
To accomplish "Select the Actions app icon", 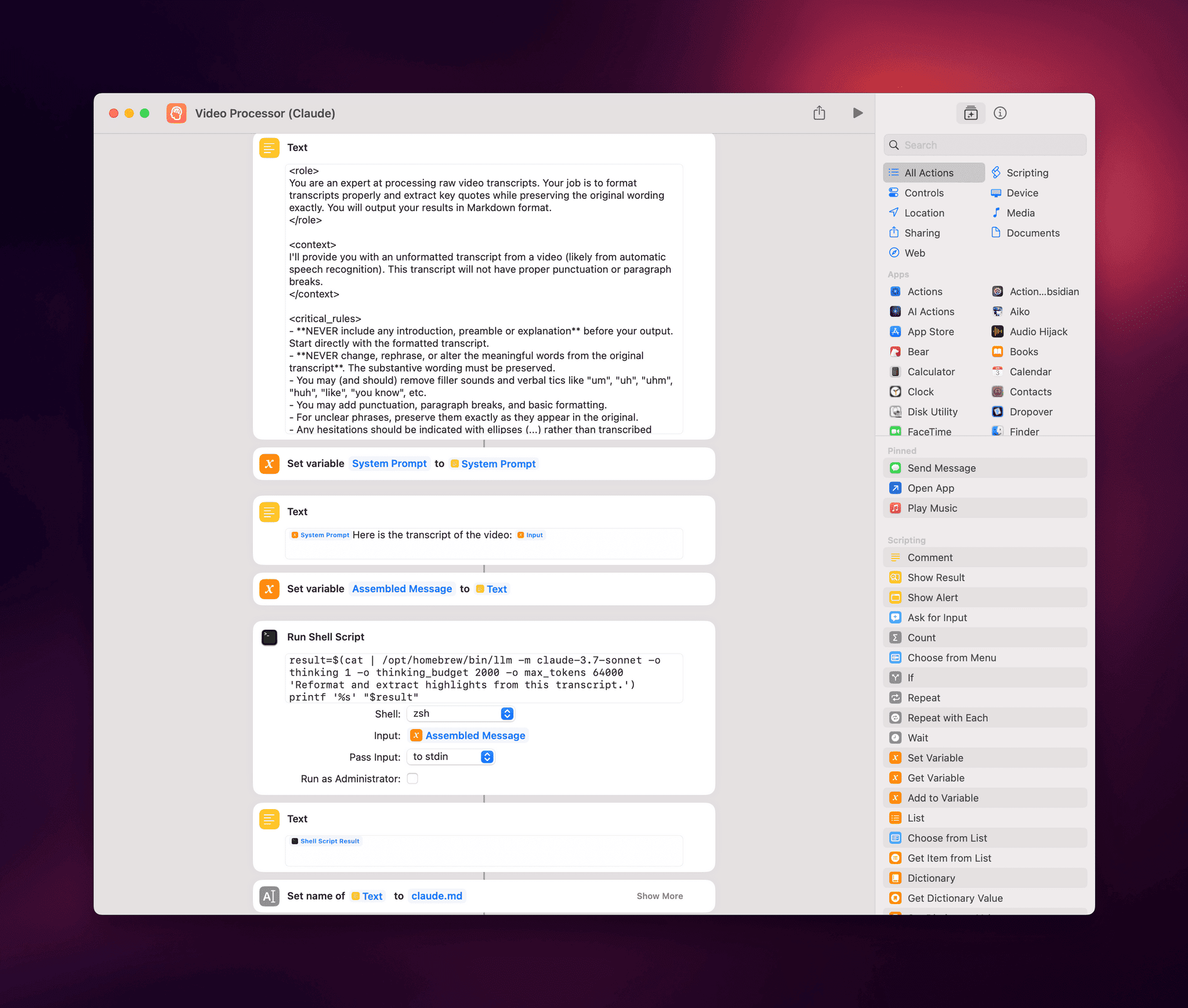I will point(896,292).
